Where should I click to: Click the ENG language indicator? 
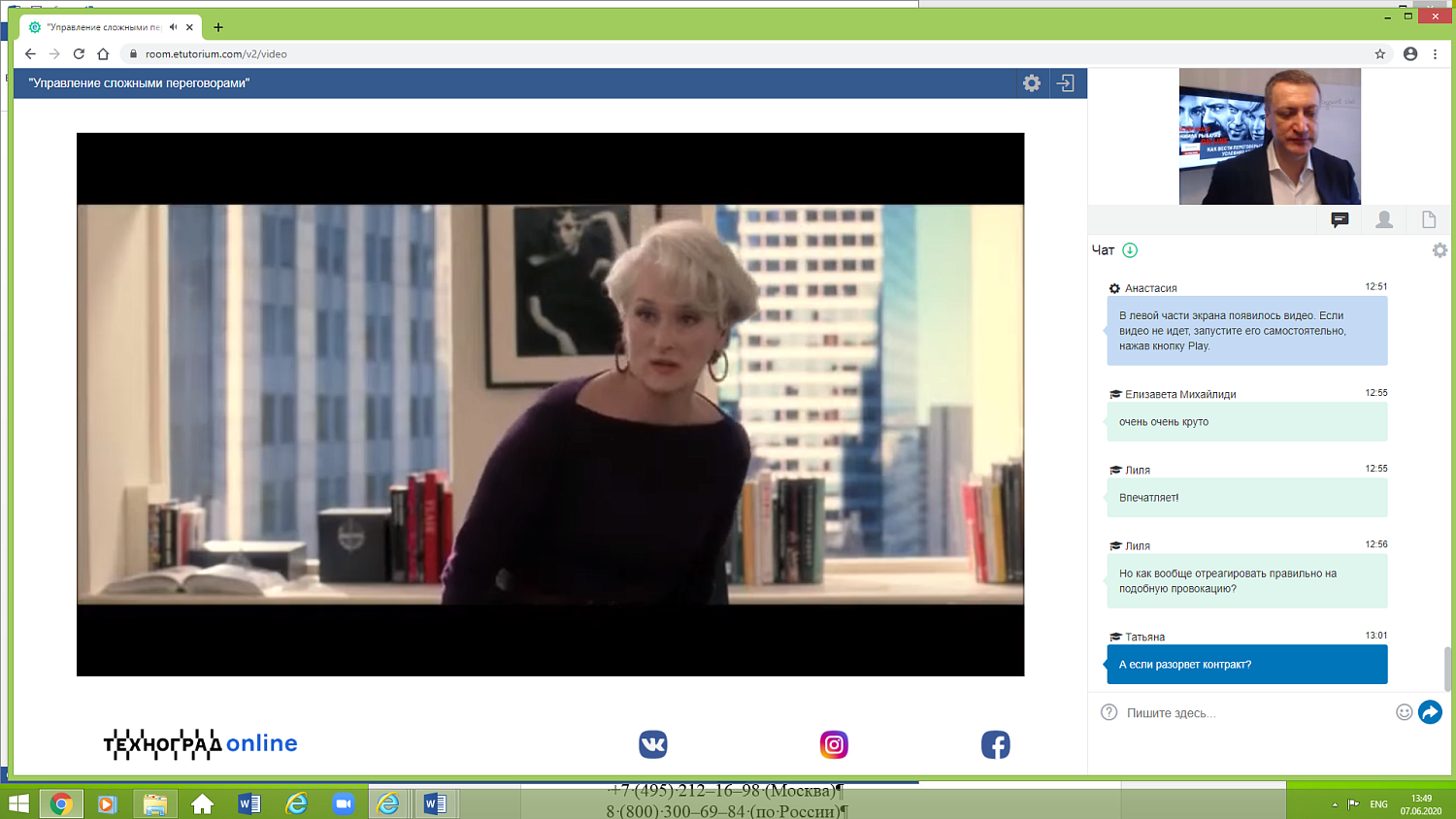1378,804
